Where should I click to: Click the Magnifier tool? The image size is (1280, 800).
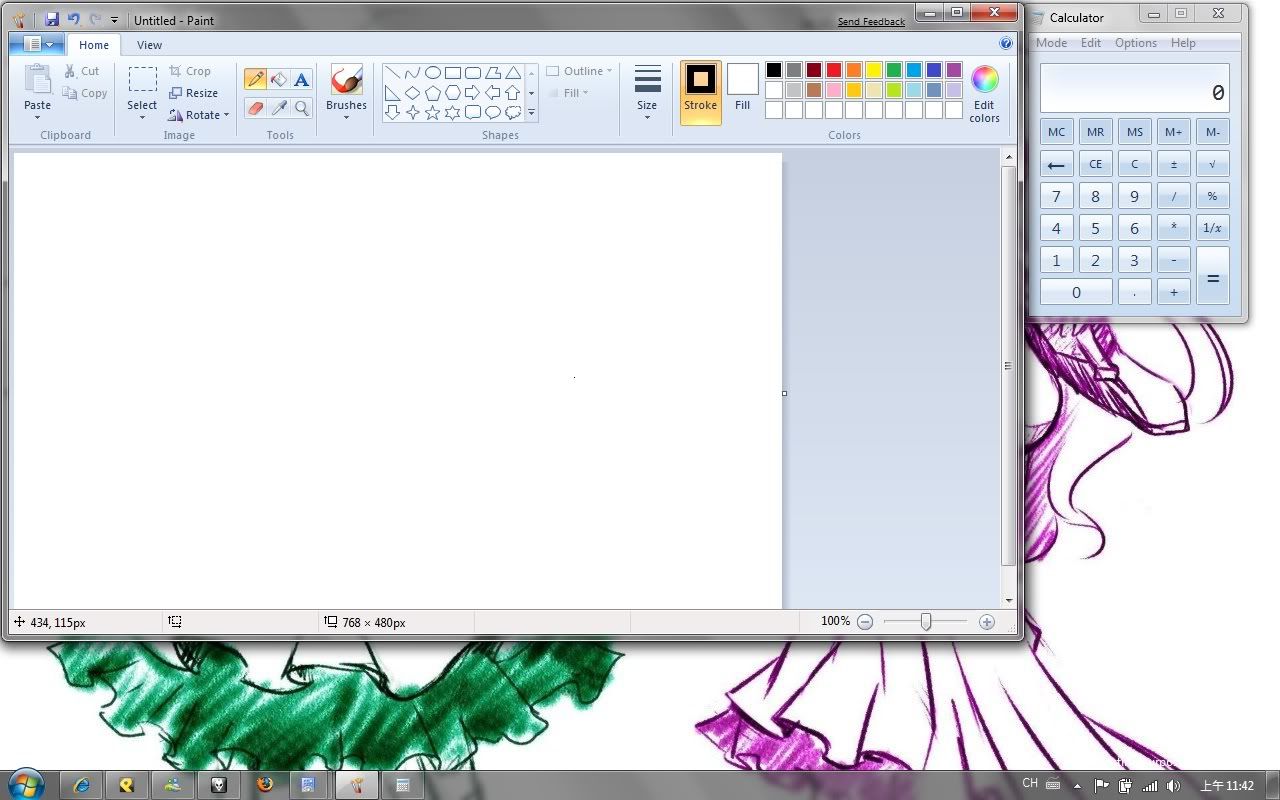pos(301,108)
